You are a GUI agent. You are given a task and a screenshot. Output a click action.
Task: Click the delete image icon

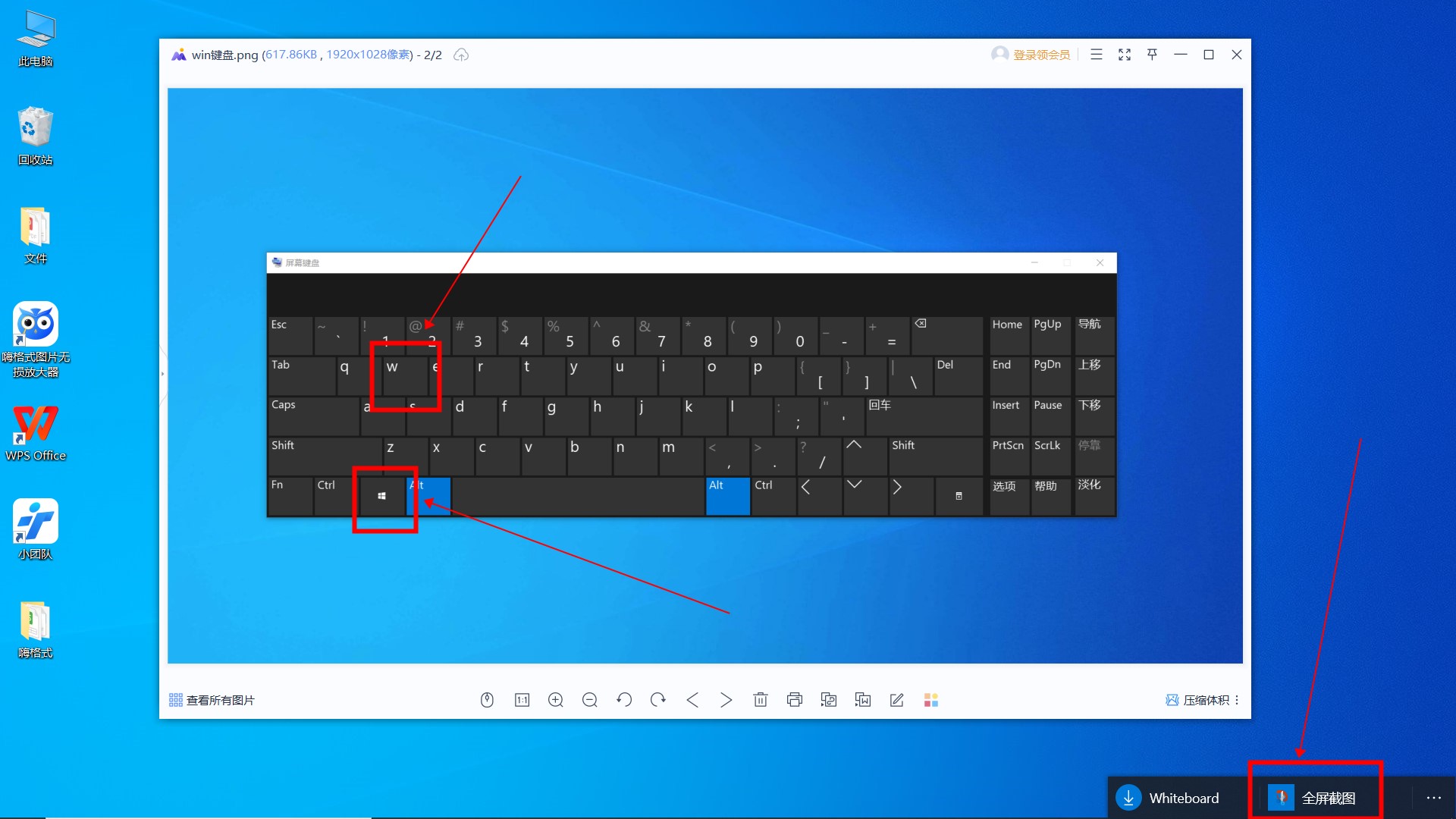(761, 699)
